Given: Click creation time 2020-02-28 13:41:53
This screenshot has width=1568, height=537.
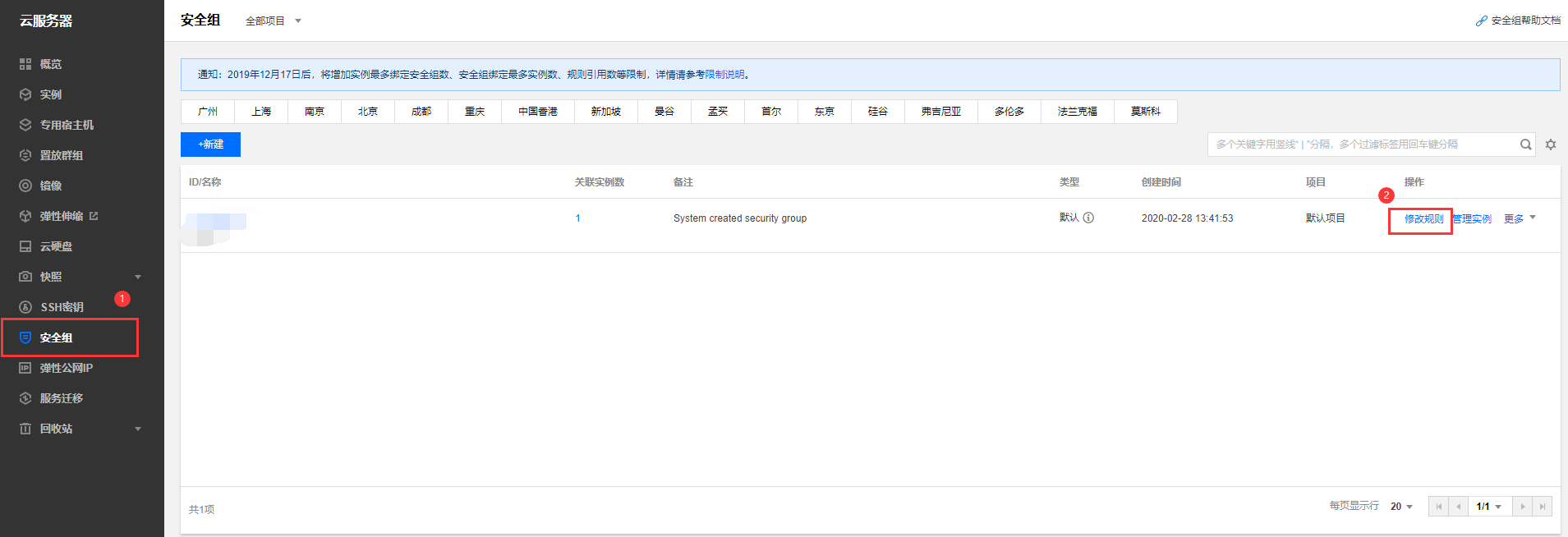Looking at the screenshot, I should (x=1188, y=218).
